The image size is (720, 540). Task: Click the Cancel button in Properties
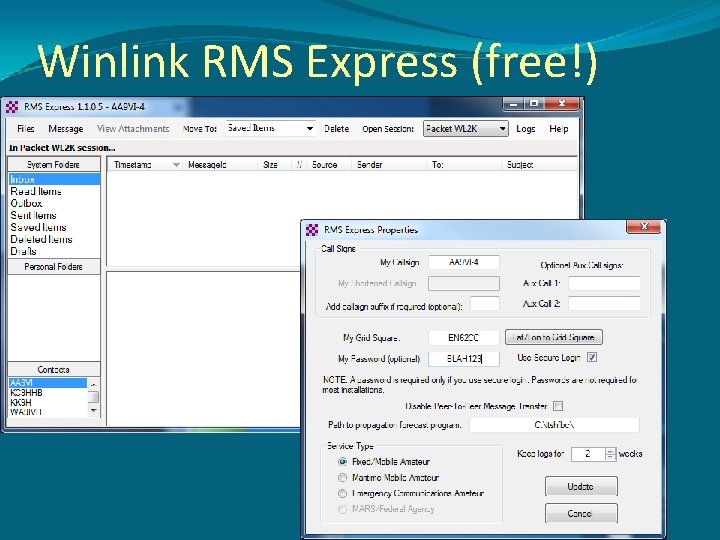coord(581,513)
